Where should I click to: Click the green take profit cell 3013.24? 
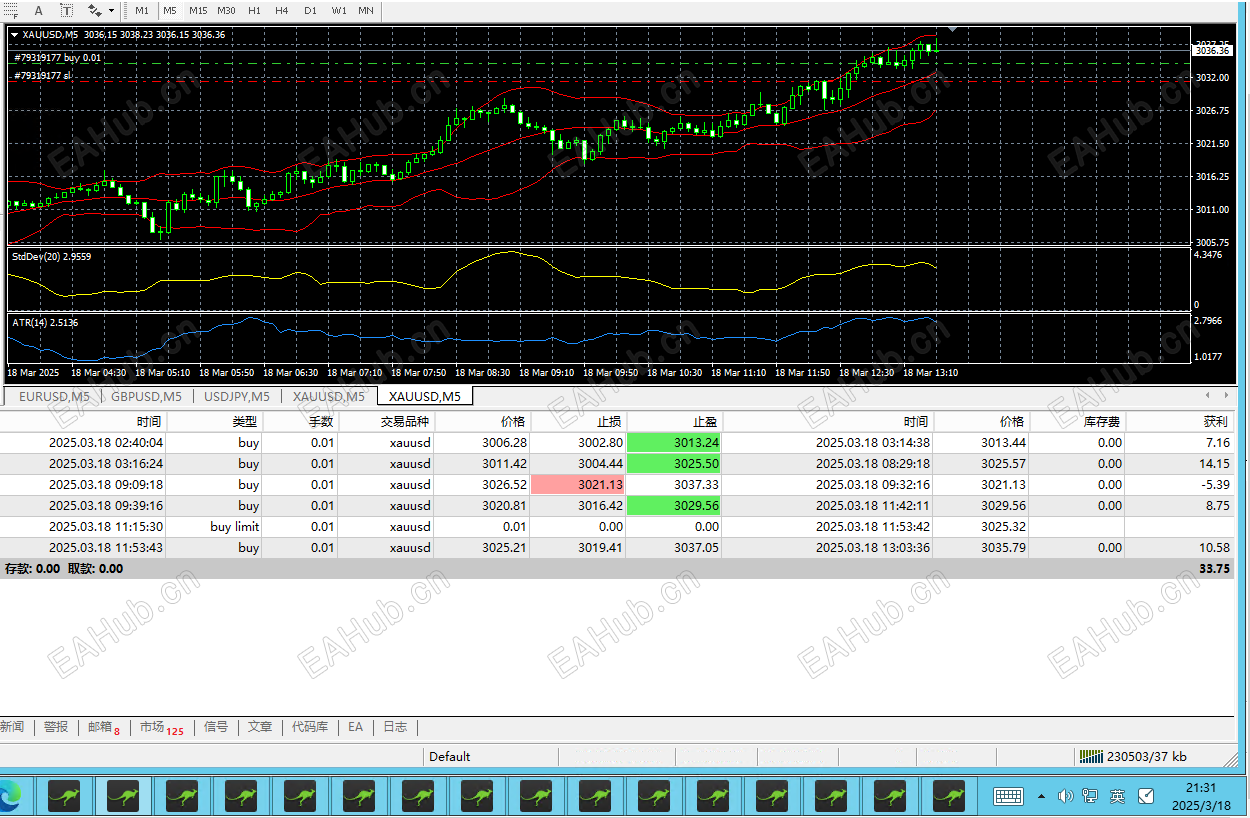click(x=674, y=442)
